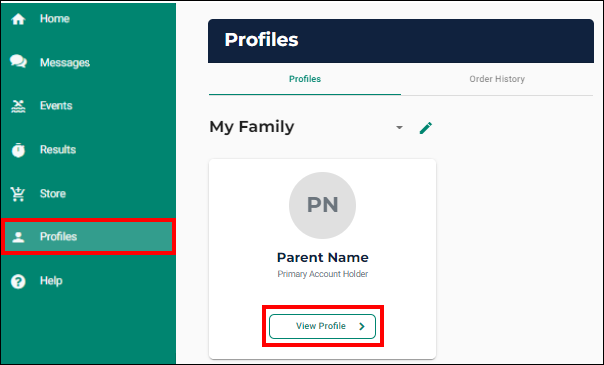
Task: Open the Help question mark icon
Action: [x=18, y=281]
